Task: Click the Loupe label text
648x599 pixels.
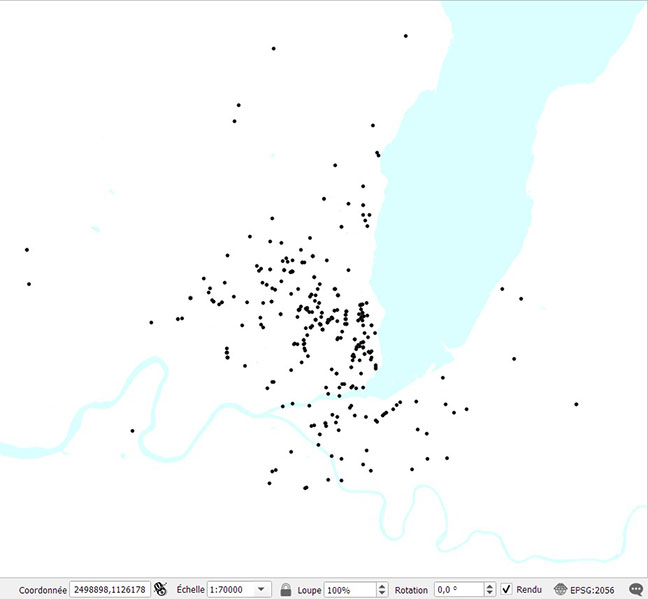Action: (309, 590)
